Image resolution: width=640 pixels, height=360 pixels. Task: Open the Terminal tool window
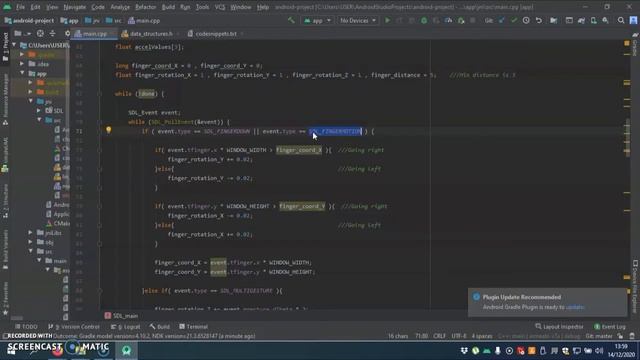193,327
